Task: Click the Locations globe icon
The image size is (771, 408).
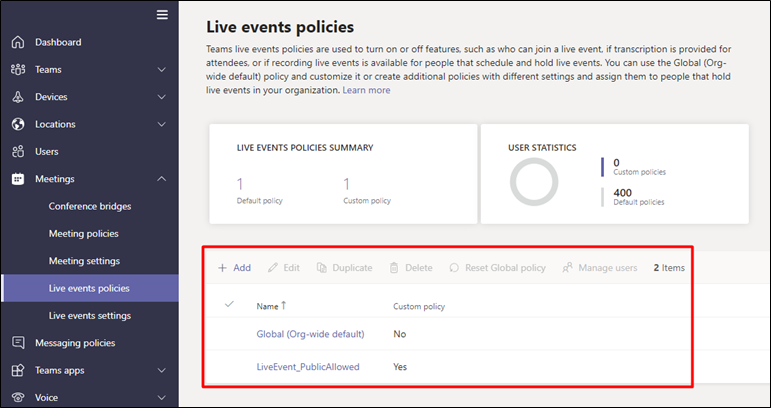Action: (x=18, y=124)
